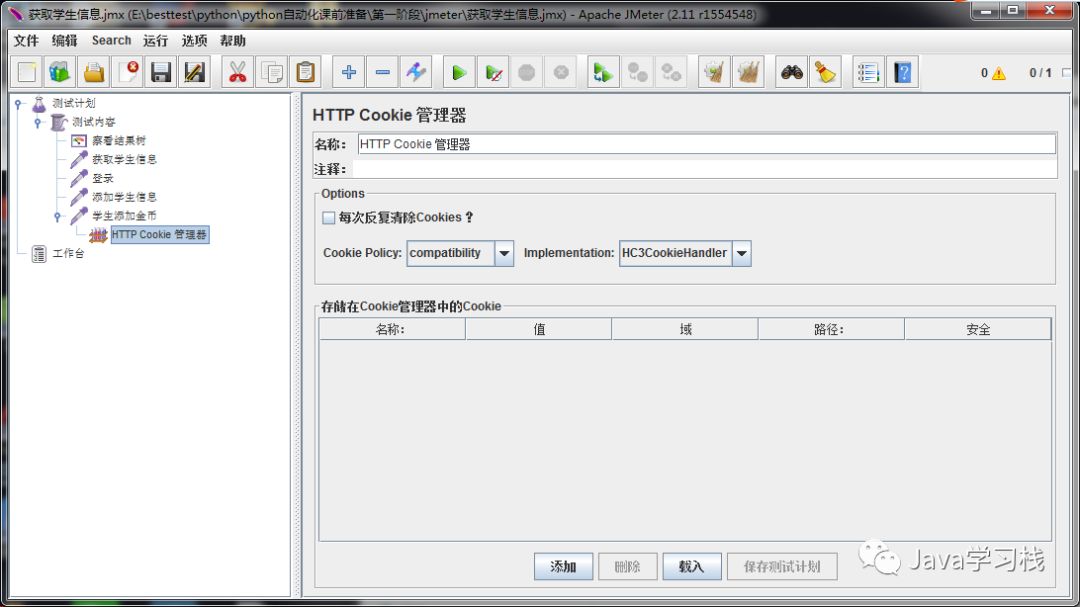Open the 运行 menu
The height and width of the screenshot is (607, 1080).
click(156, 41)
